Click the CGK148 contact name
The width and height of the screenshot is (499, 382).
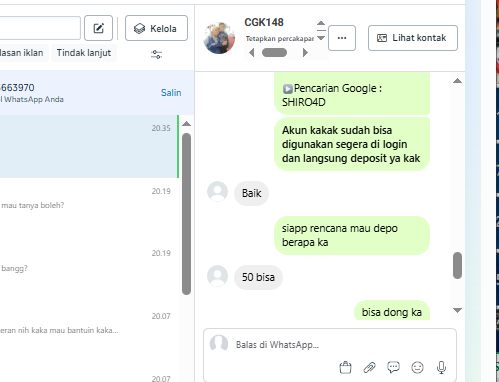pos(264,22)
